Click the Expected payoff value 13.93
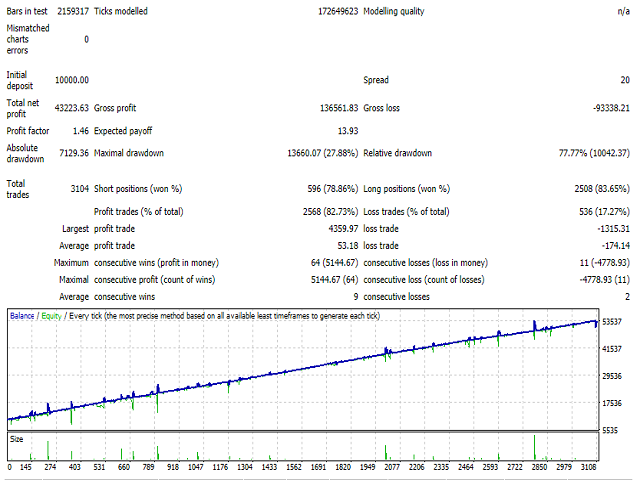 (x=343, y=129)
